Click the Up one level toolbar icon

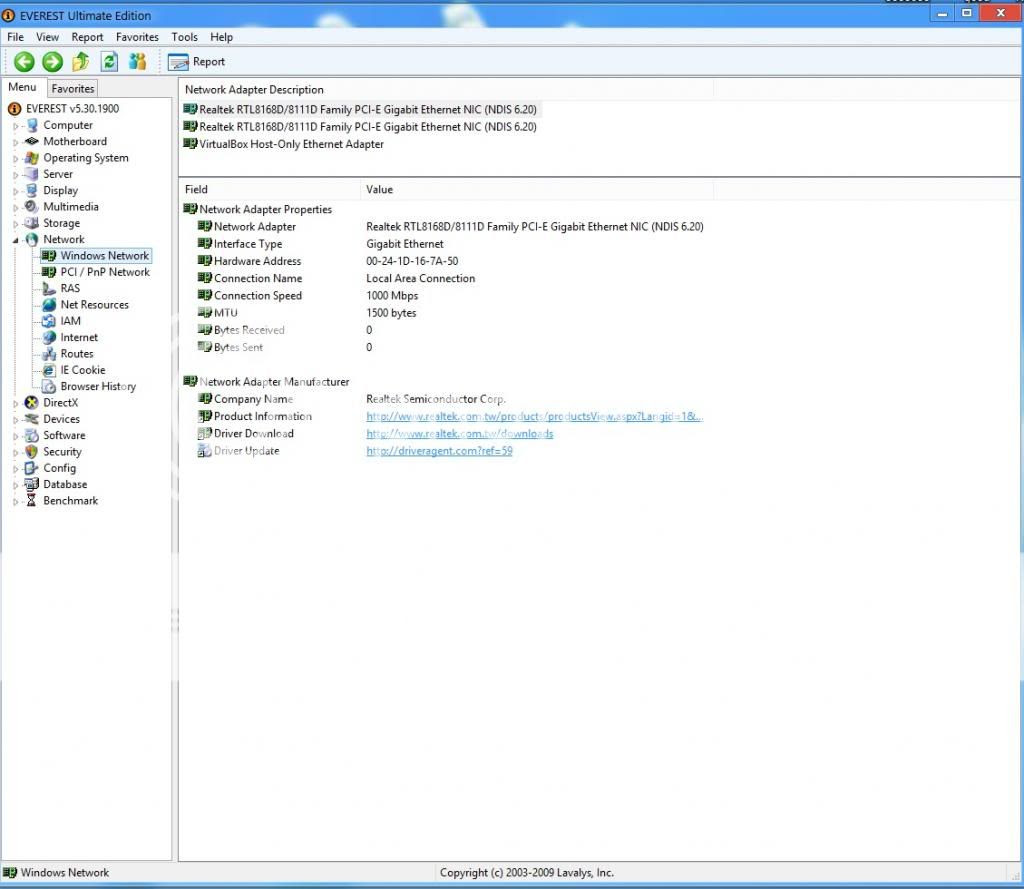81,62
